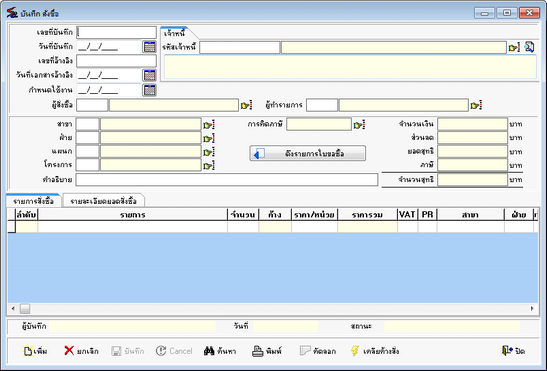Click พิมพ์ printer button
547x371 pixels.
tap(267, 351)
